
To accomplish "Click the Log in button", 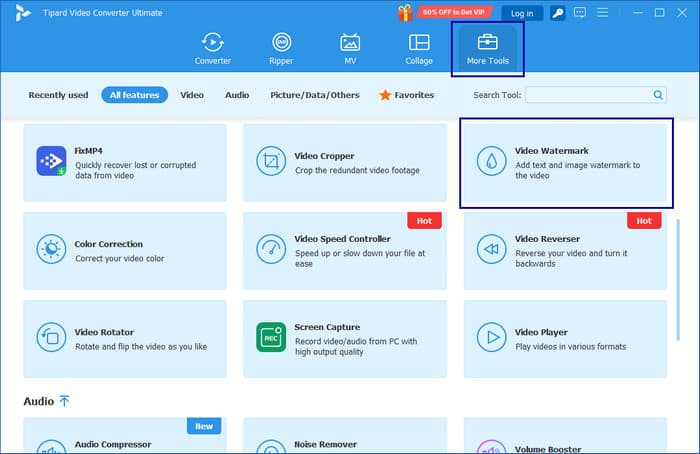I will coord(521,13).
